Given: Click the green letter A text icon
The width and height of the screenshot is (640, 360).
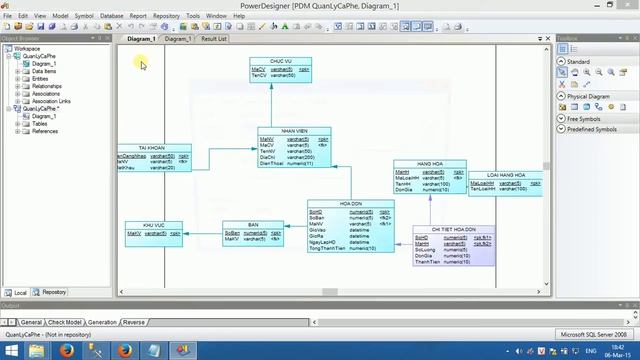Looking at the screenshot, I should tap(285, 27).
